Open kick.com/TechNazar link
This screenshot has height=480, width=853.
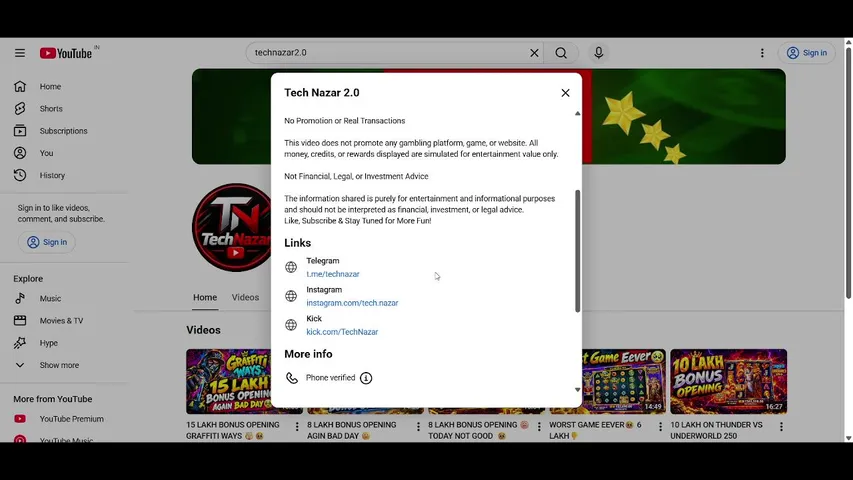point(342,331)
